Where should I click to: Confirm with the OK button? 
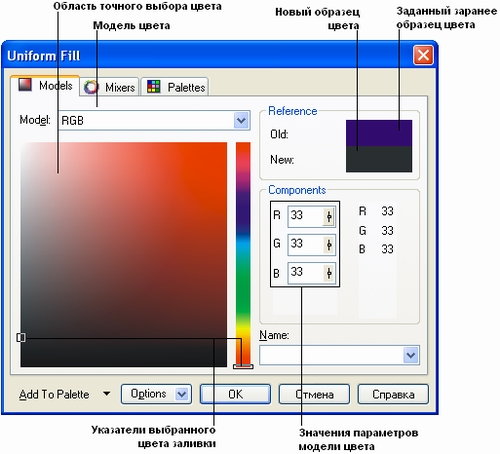click(235, 394)
